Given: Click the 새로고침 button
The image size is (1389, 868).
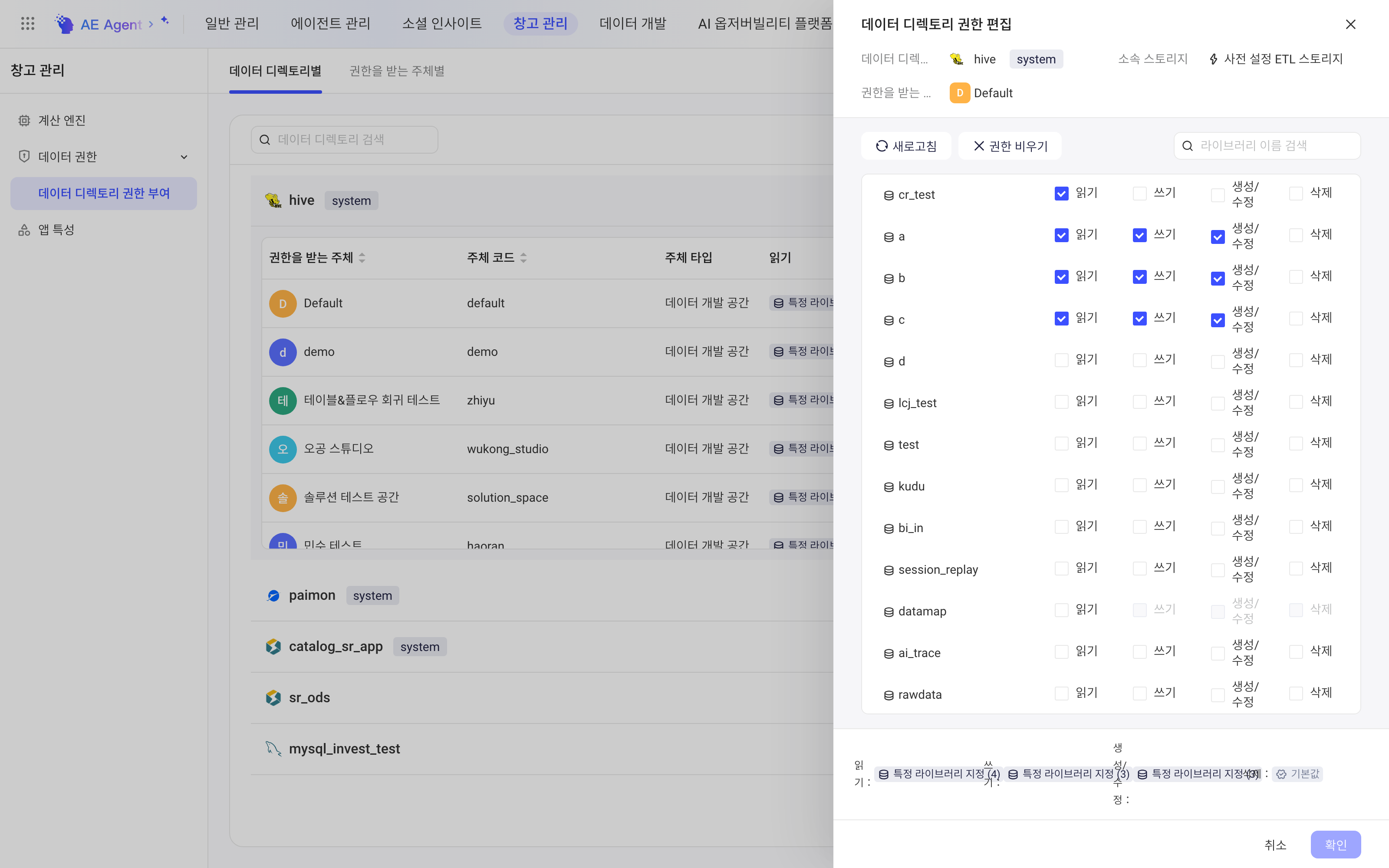Looking at the screenshot, I should coord(906,146).
